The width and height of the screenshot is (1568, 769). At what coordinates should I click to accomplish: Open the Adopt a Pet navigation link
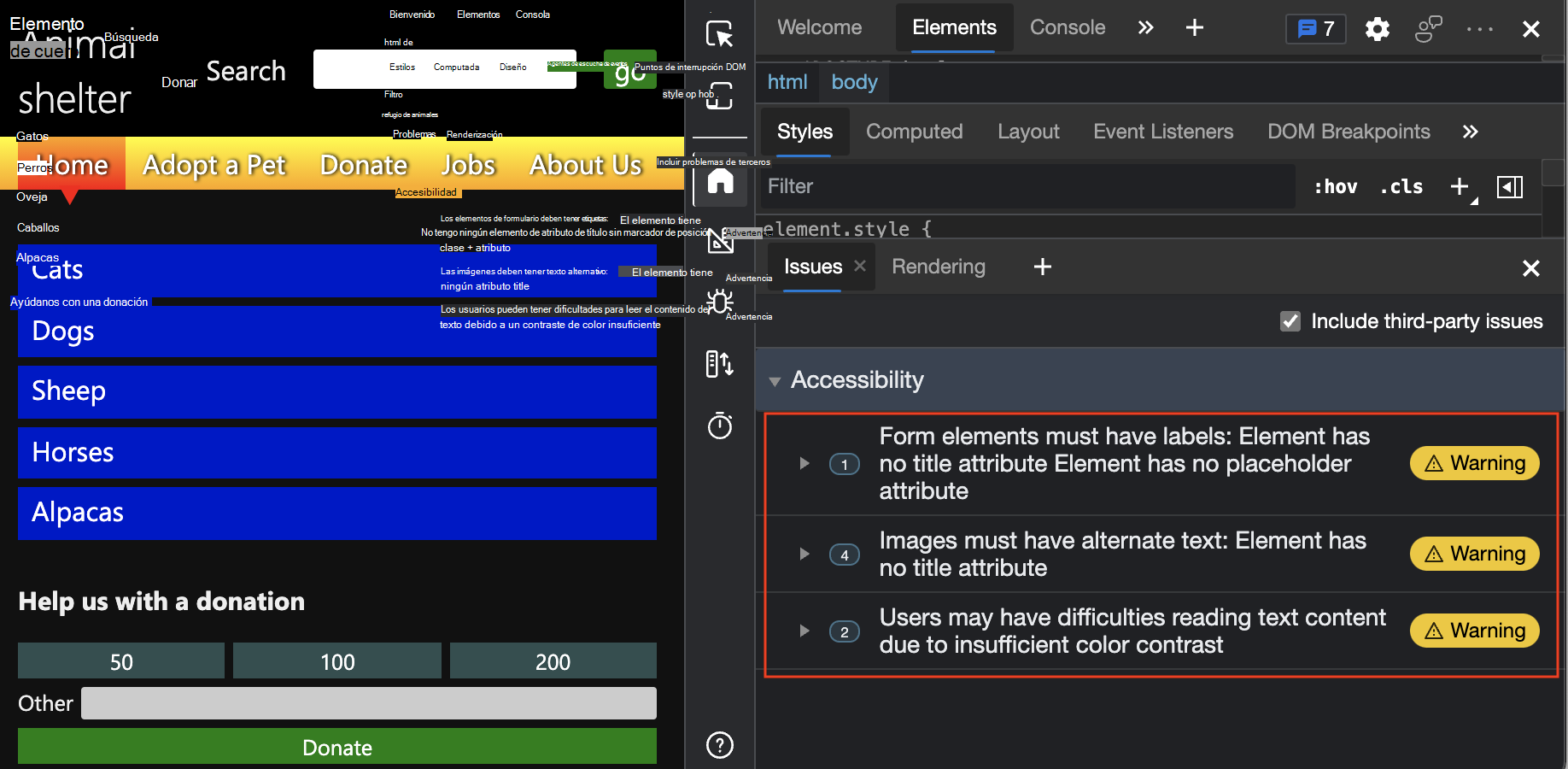(214, 164)
